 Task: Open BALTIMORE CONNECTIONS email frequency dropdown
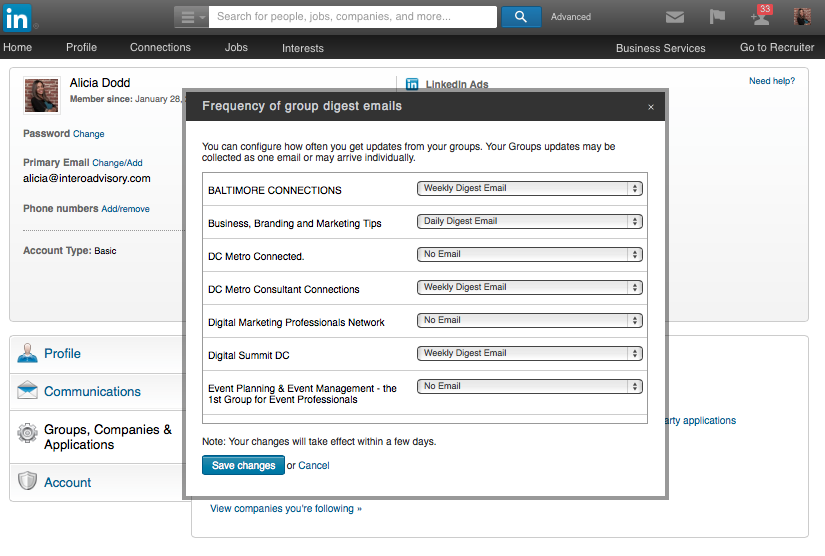(x=529, y=188)
